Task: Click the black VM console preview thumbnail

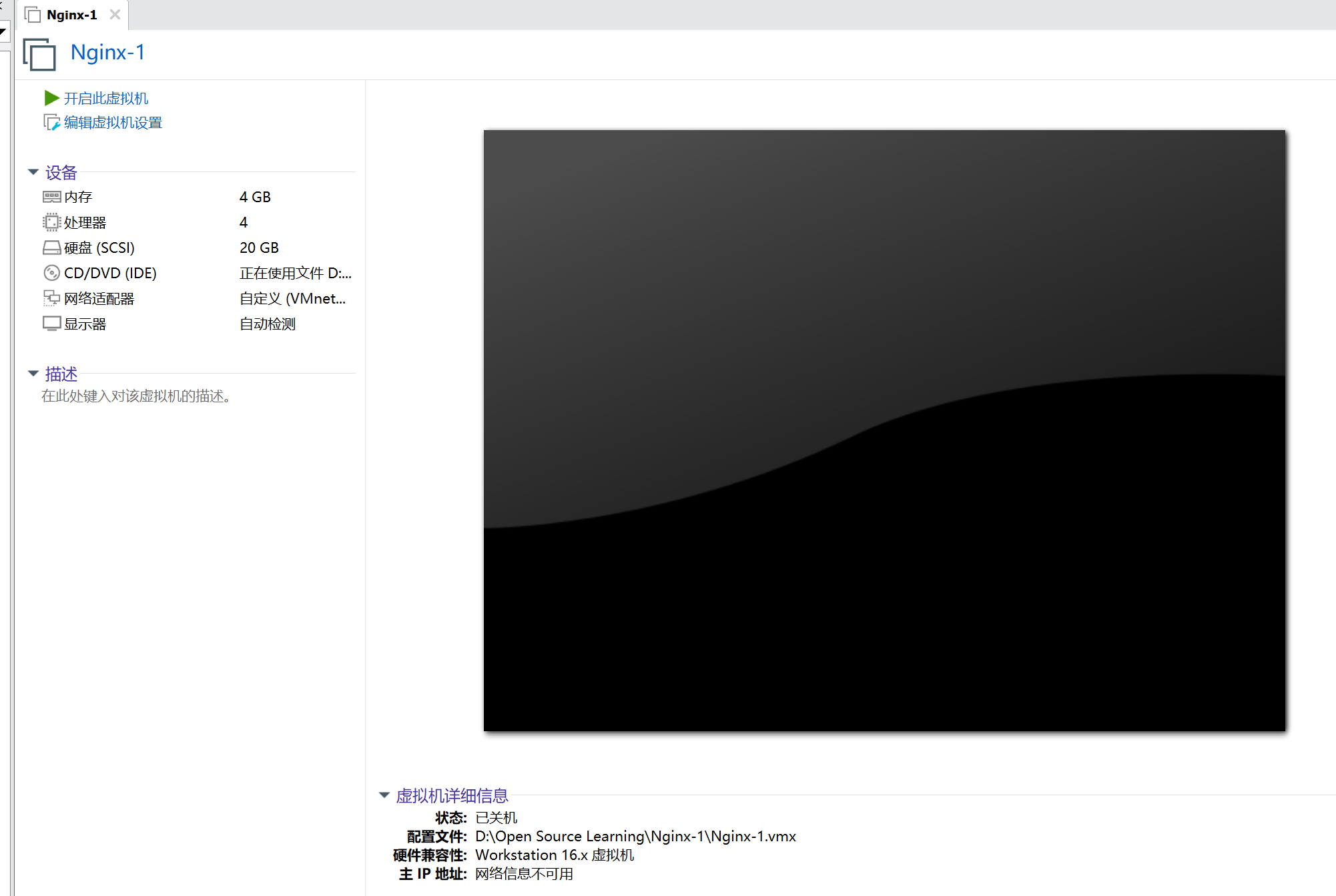Action: [x=884, y=430]
